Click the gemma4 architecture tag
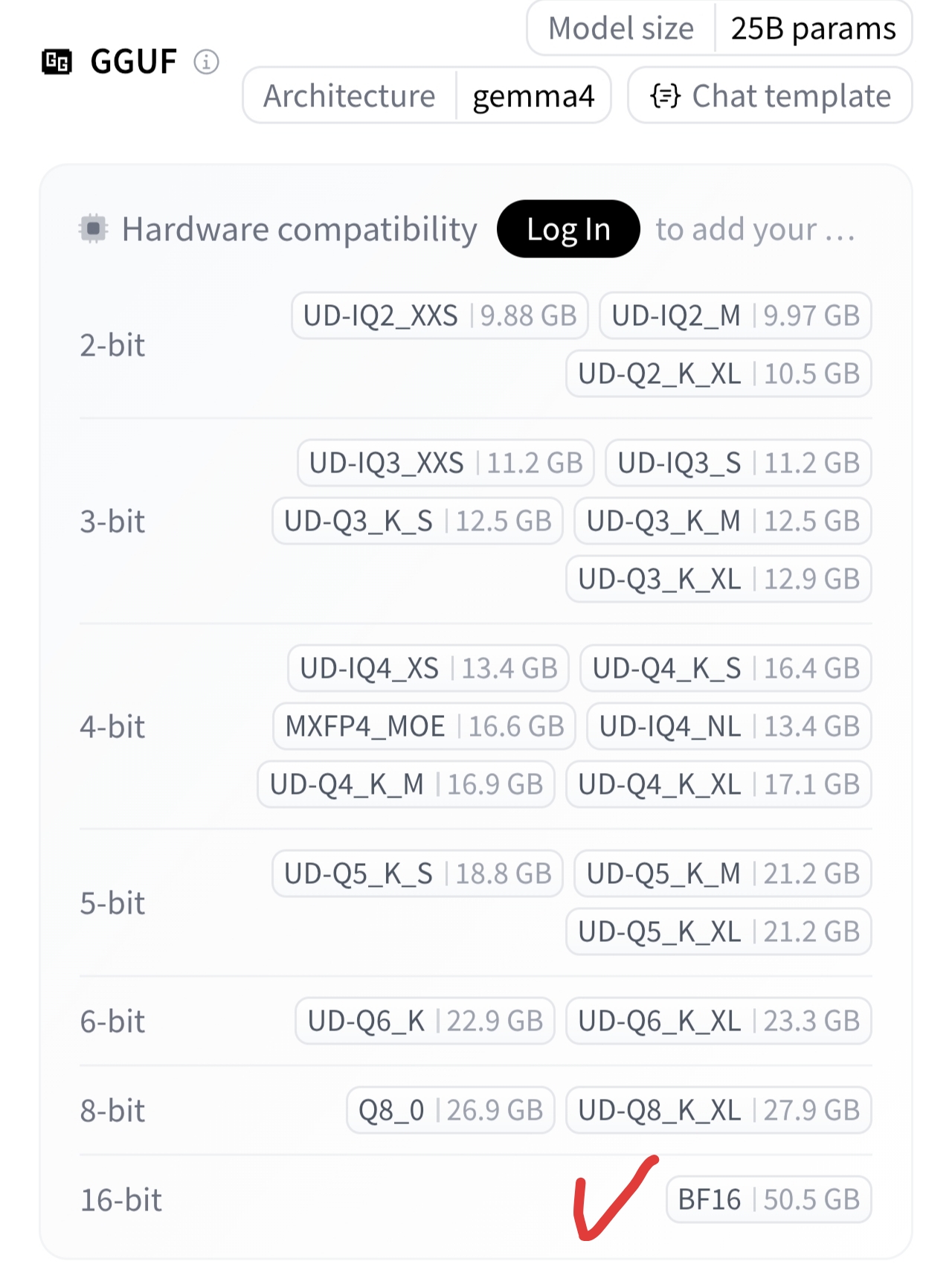 tap(533, 95)
